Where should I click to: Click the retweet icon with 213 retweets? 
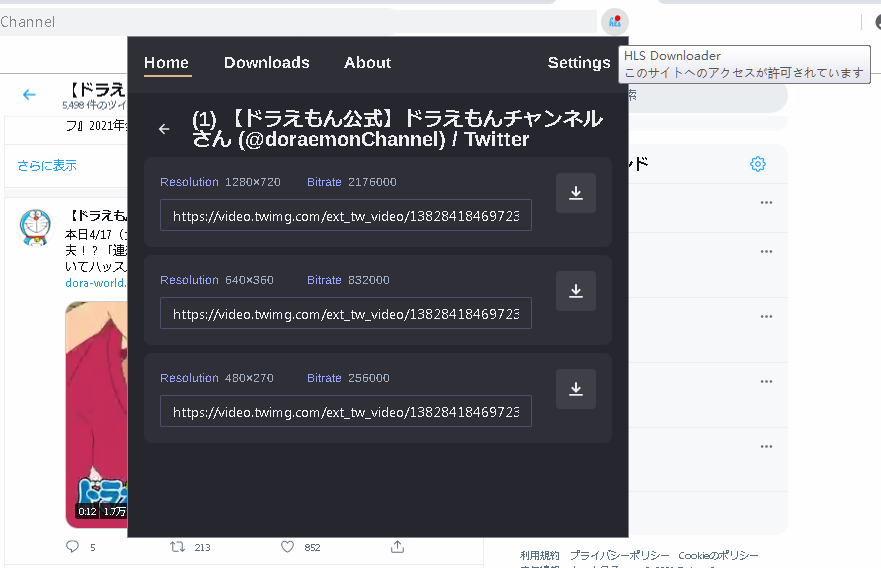(x=178, y=547)
